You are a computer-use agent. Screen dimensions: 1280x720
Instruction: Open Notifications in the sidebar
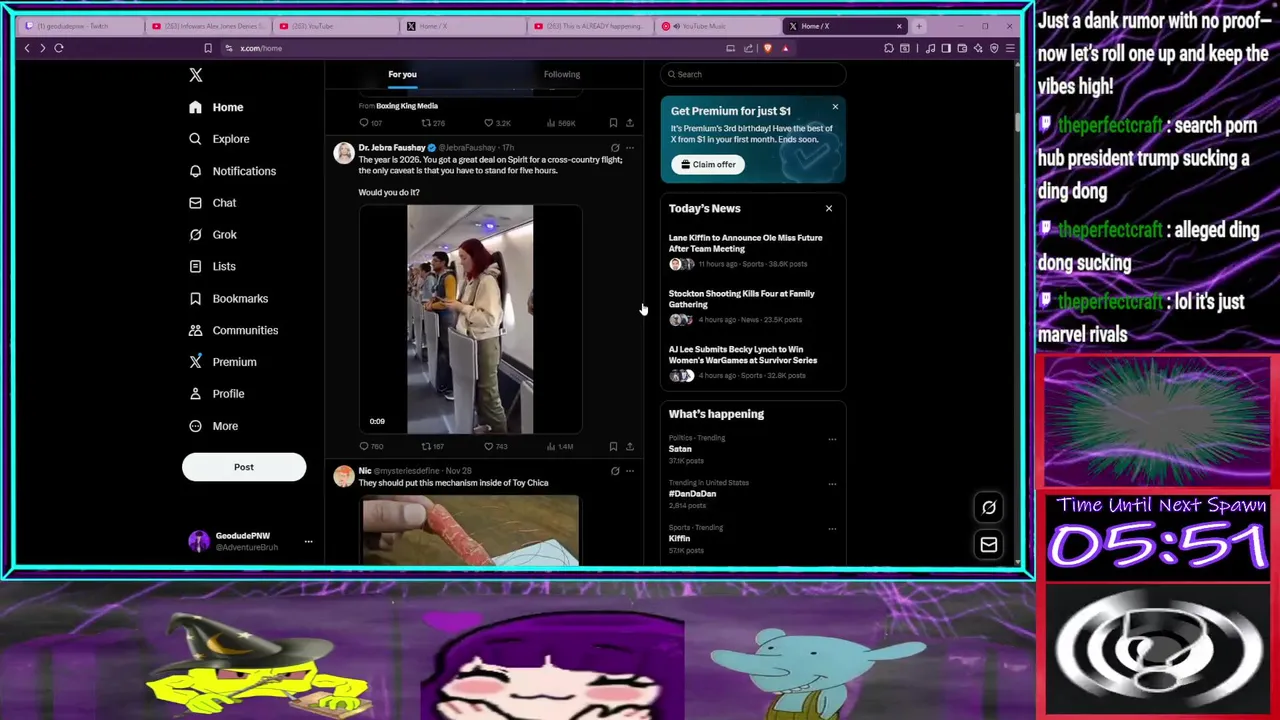[232, 171]
